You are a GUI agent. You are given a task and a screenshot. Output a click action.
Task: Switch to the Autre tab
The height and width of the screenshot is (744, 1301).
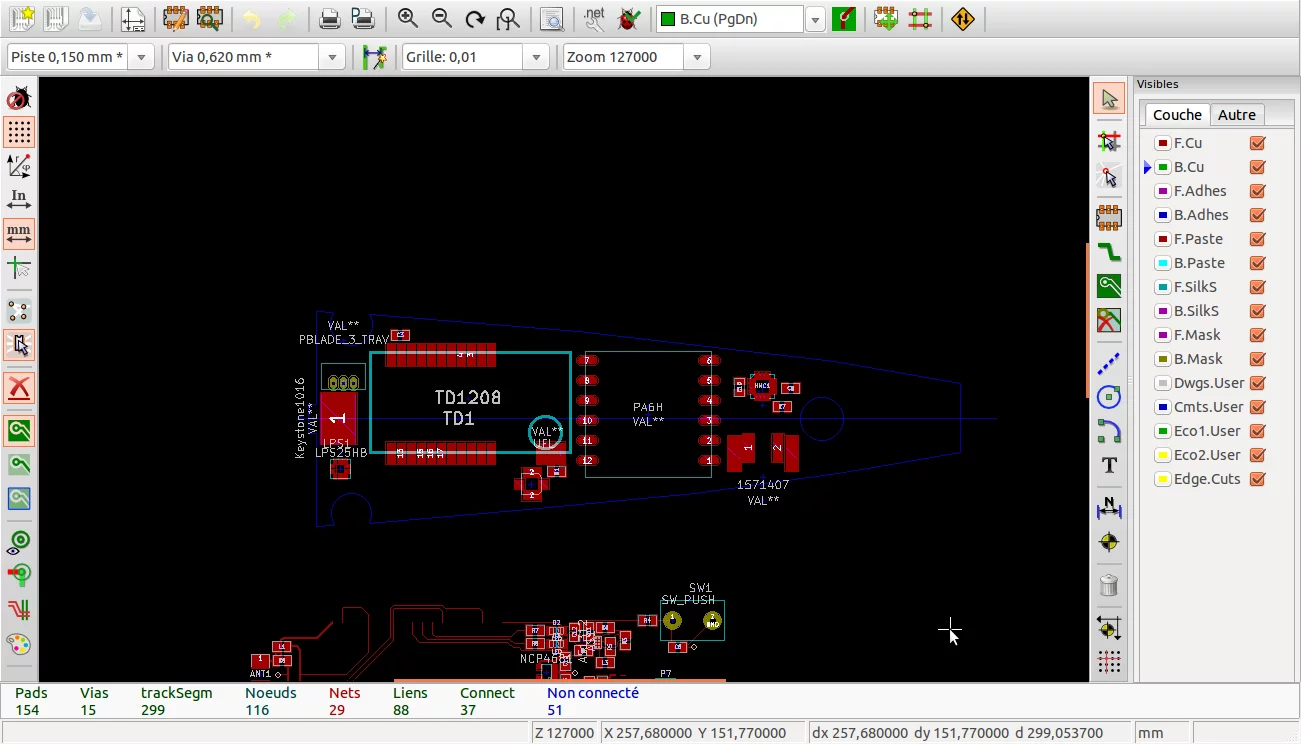1236,115
